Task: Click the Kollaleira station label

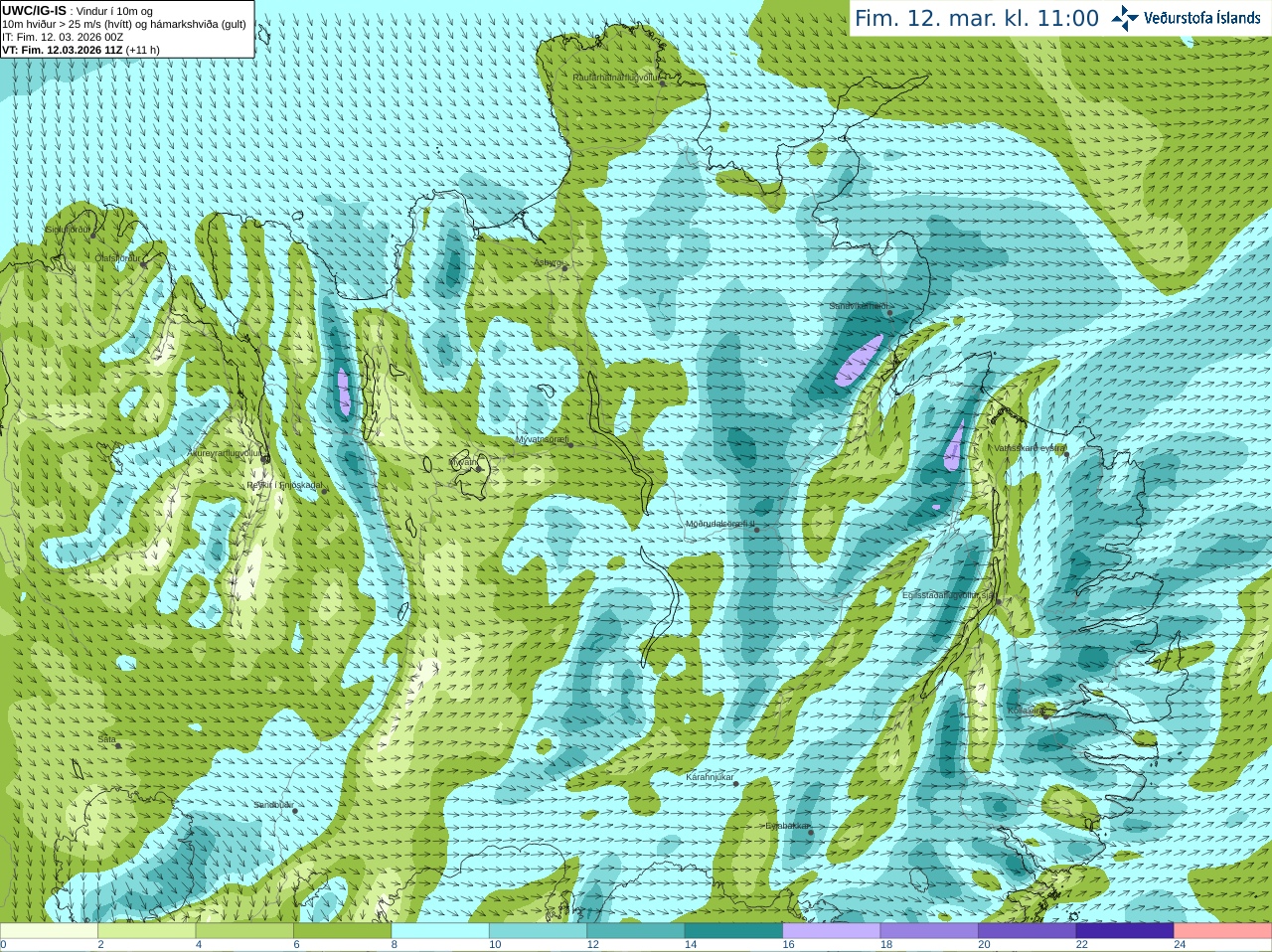Action: [x=1026, y=711]
